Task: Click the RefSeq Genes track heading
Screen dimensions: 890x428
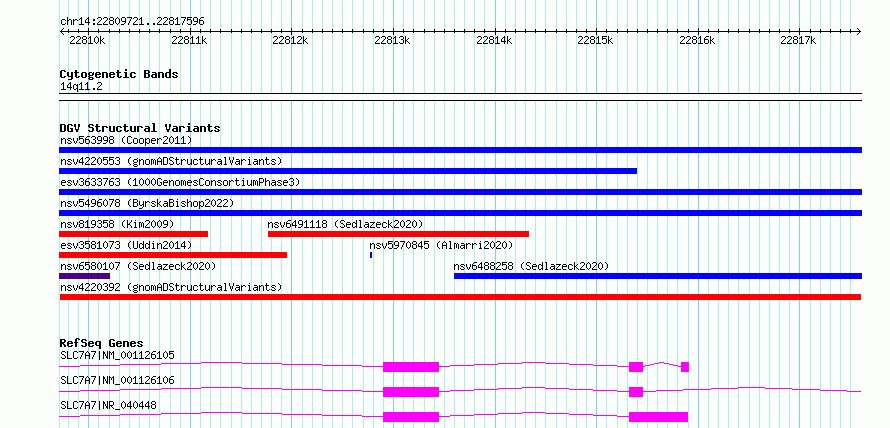Action: [101, 343]
